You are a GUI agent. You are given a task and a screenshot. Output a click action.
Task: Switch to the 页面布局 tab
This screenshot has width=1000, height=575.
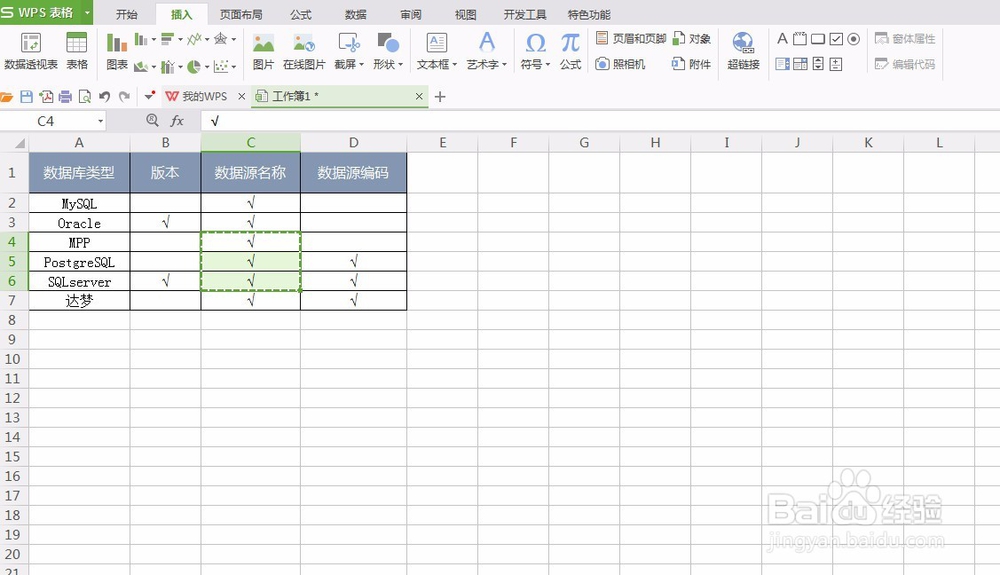(x=240, y=14)
